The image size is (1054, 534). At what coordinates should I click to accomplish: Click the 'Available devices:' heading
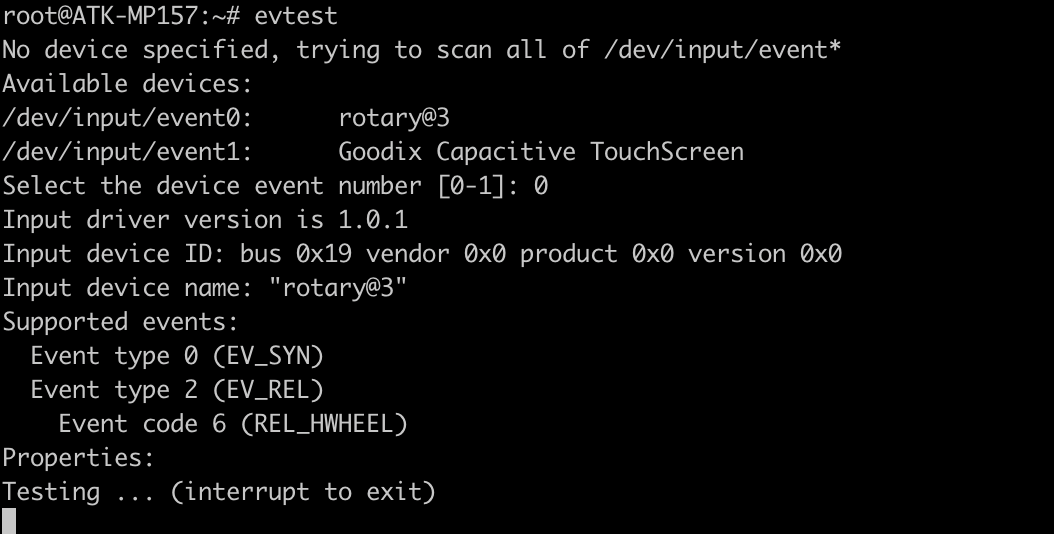tap(127, 84)
